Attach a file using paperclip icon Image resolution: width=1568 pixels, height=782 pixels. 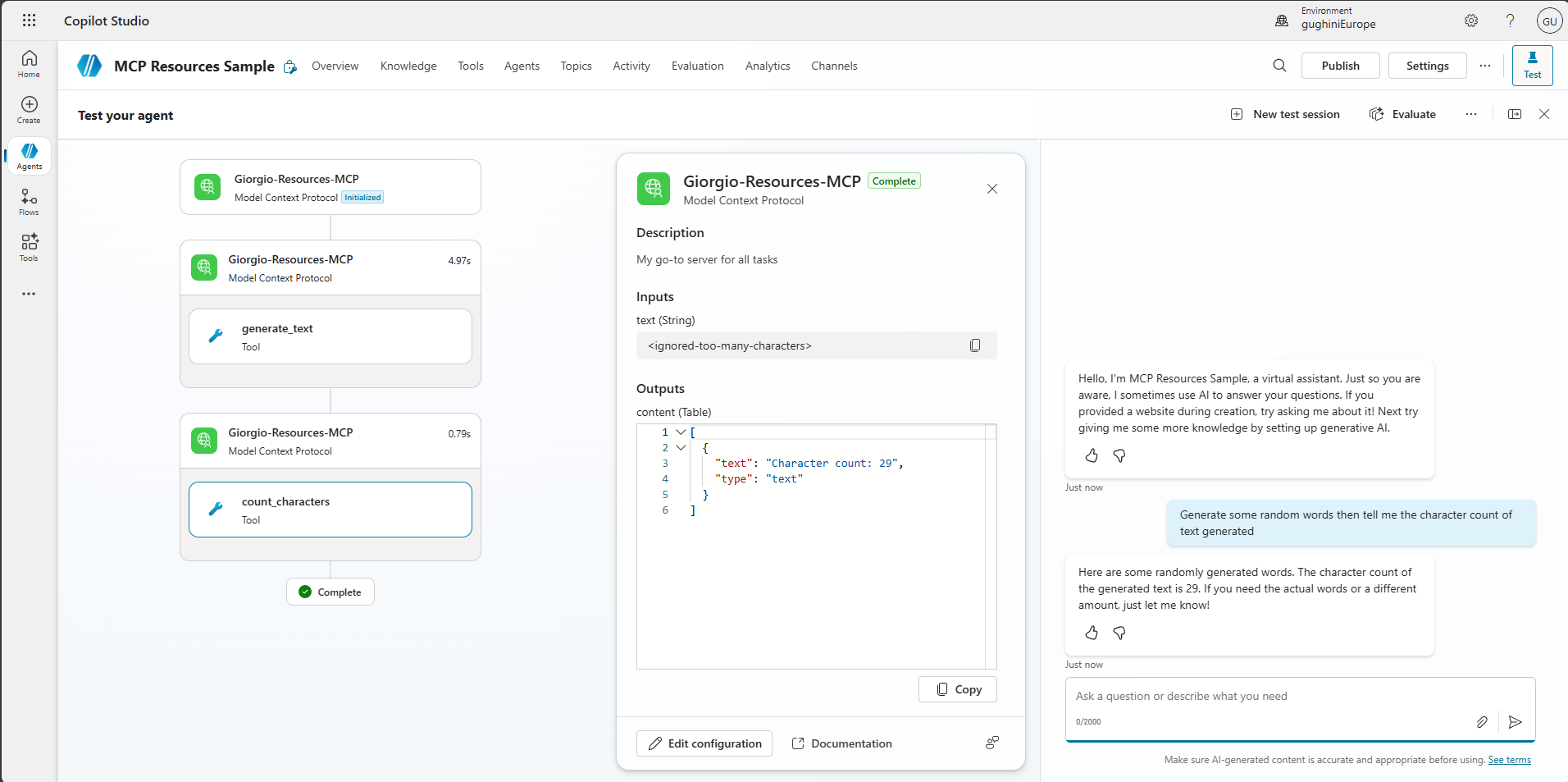tap(1482, 722)
